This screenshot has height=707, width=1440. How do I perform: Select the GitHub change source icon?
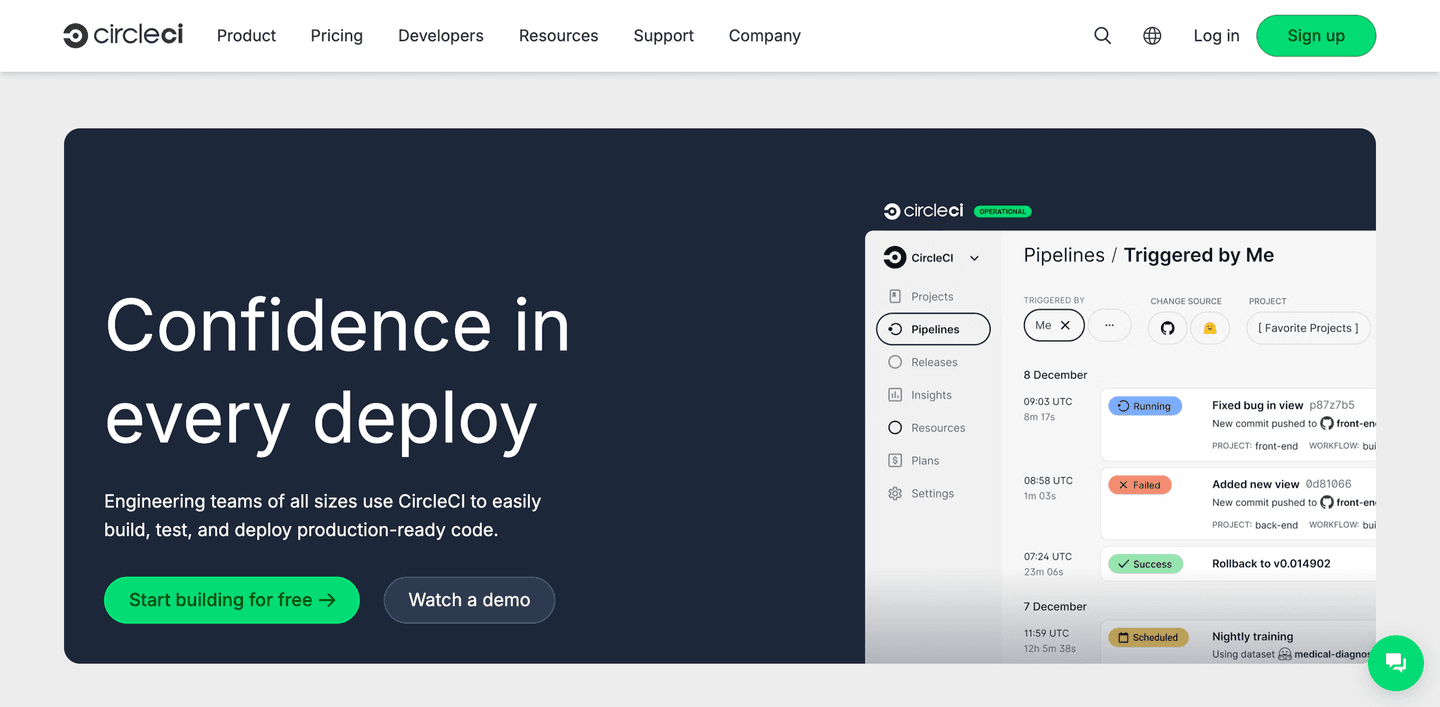(1167, 328)
